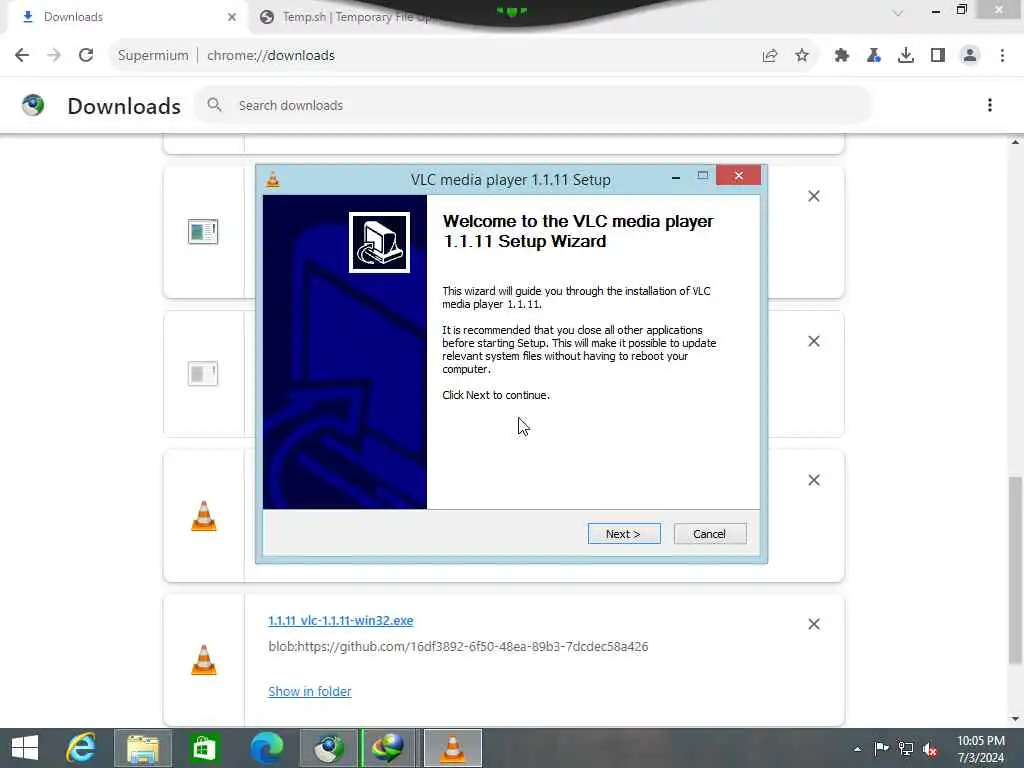Open Microsoft Edge from taskbar

click(266, 748)
